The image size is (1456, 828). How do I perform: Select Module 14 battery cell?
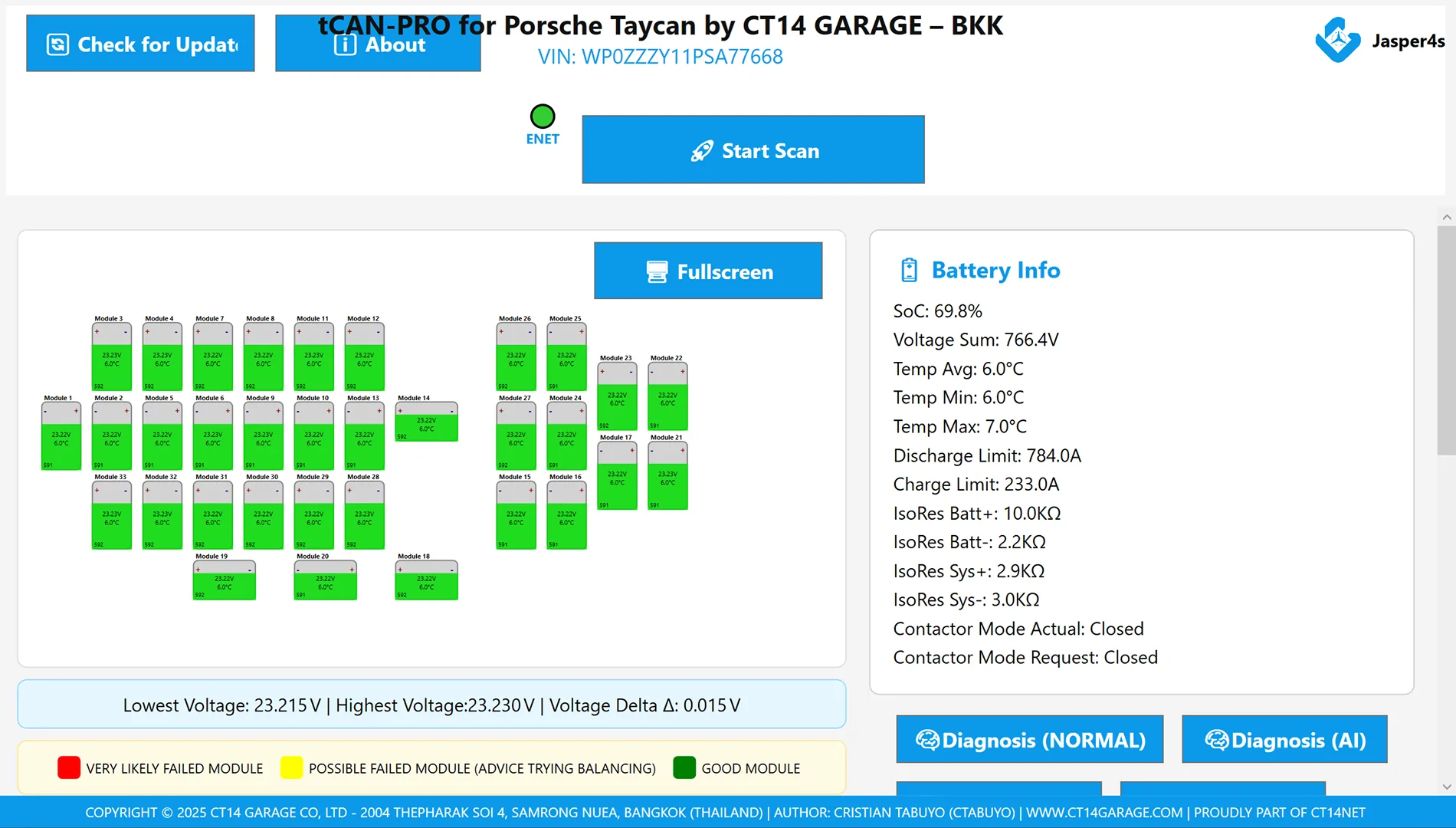[427, 422]
